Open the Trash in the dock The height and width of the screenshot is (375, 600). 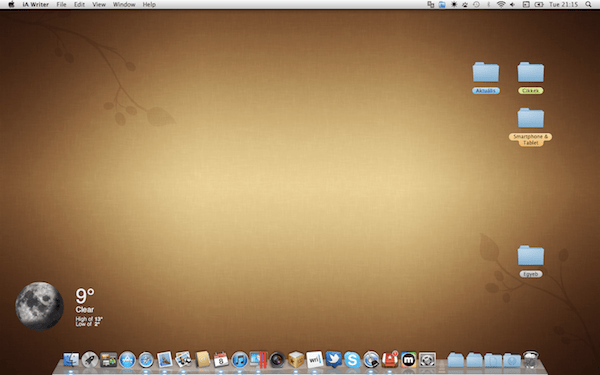coord(530,360)
